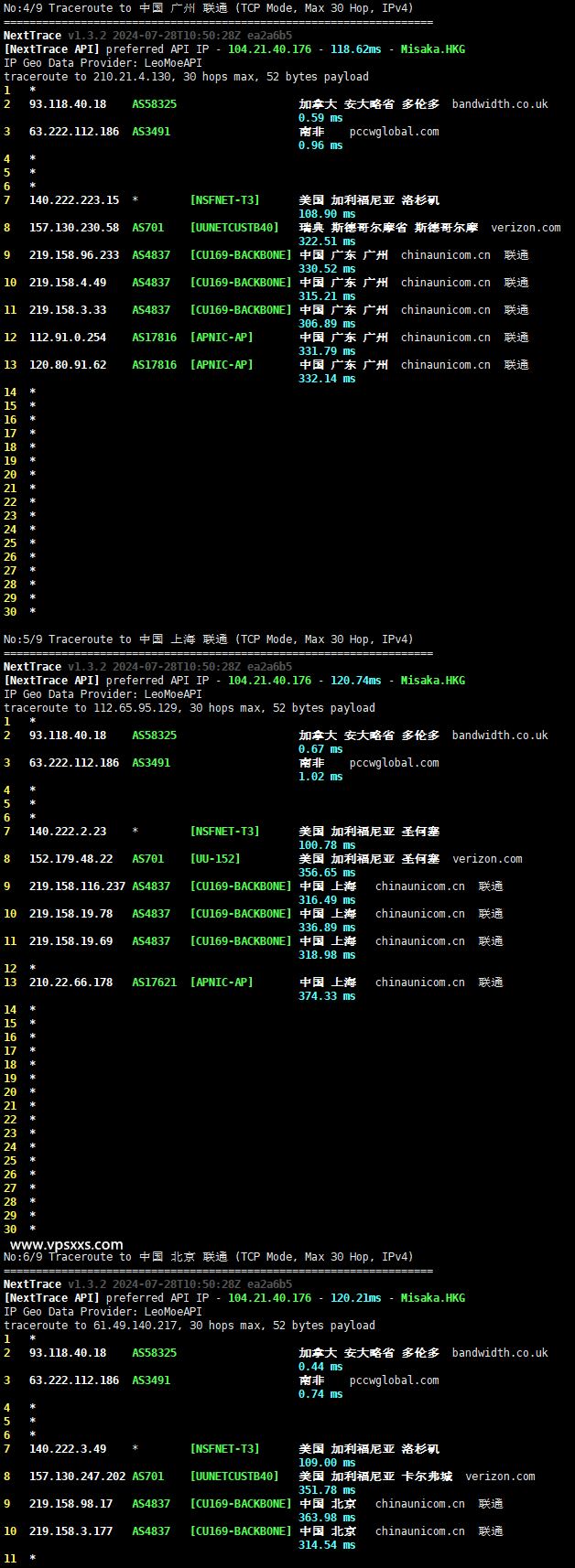The image size is (575, 1568).
Task: Select the latency 100.78 ms
Action: 327,845
